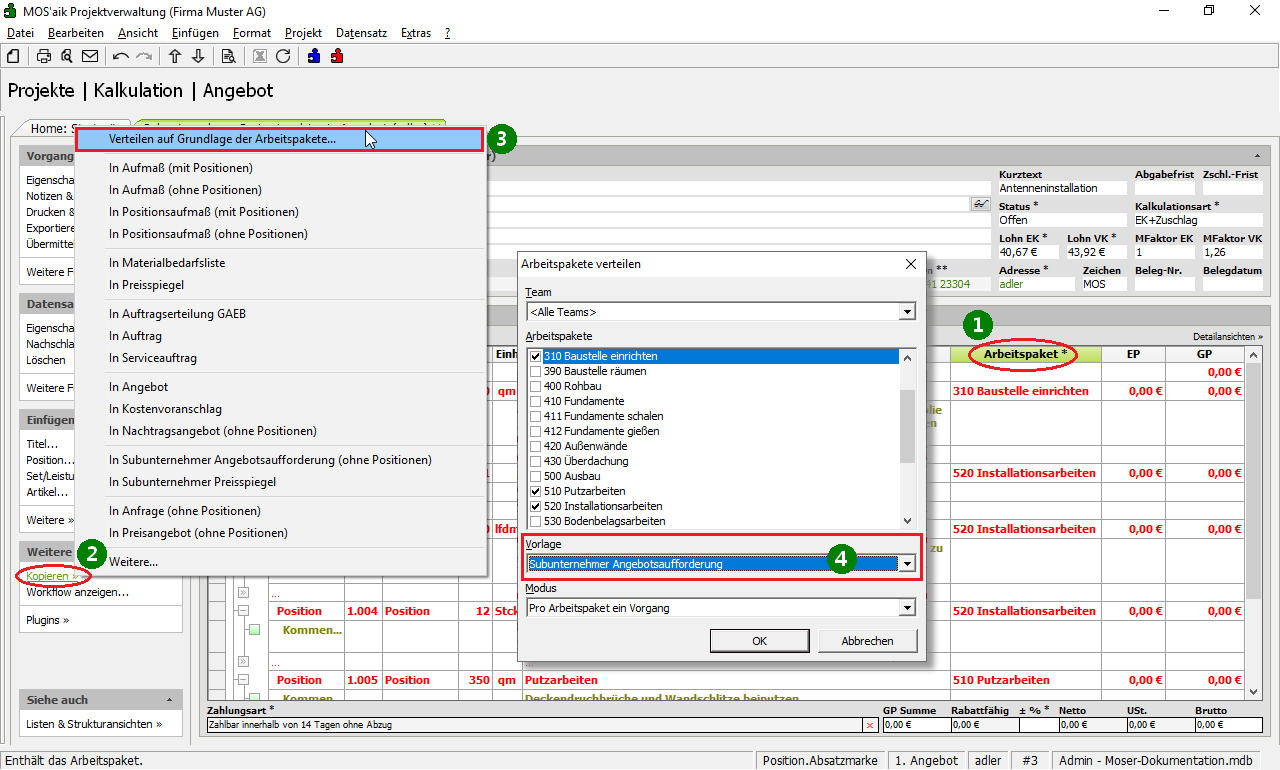Open the Team dropdown
This screenshot has height=770, width=1280.
(907, 312)
